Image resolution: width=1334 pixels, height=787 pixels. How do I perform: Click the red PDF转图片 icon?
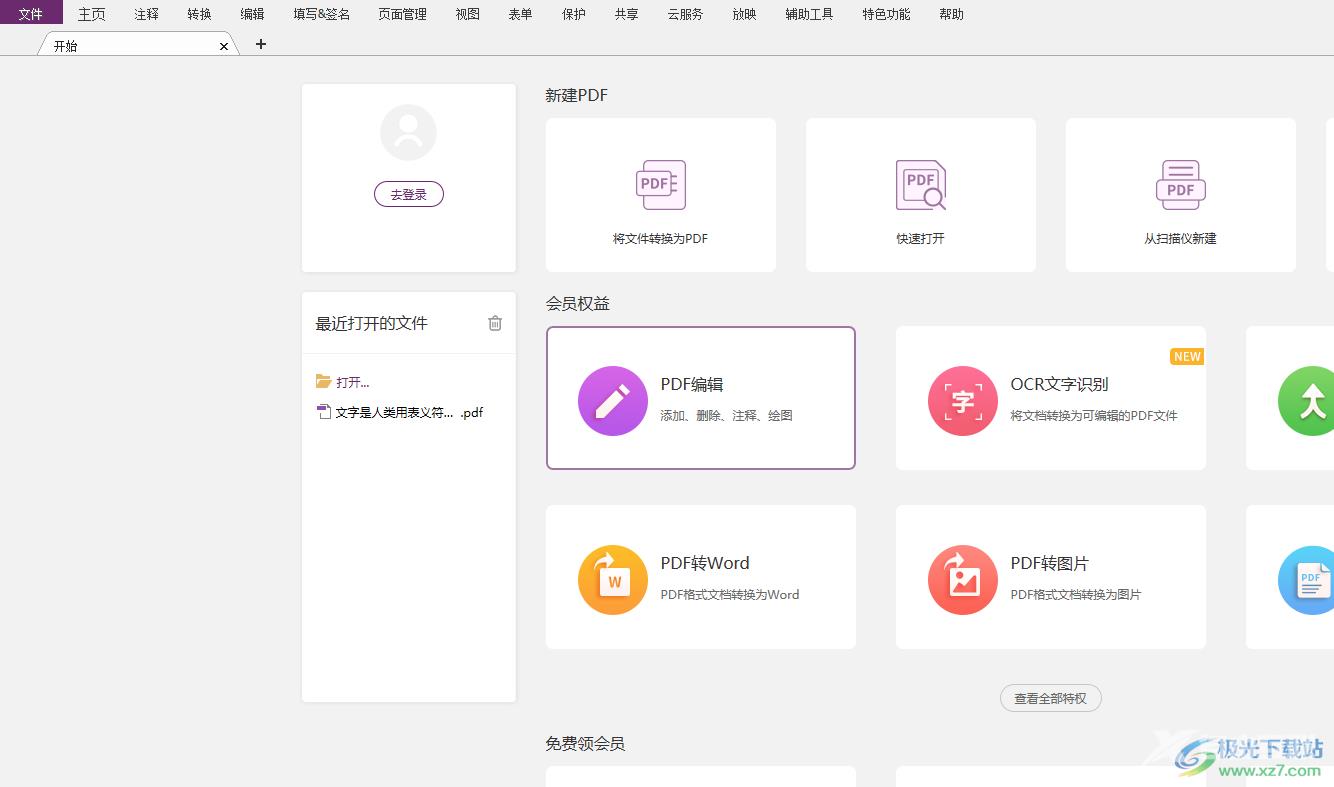[963, 580]
